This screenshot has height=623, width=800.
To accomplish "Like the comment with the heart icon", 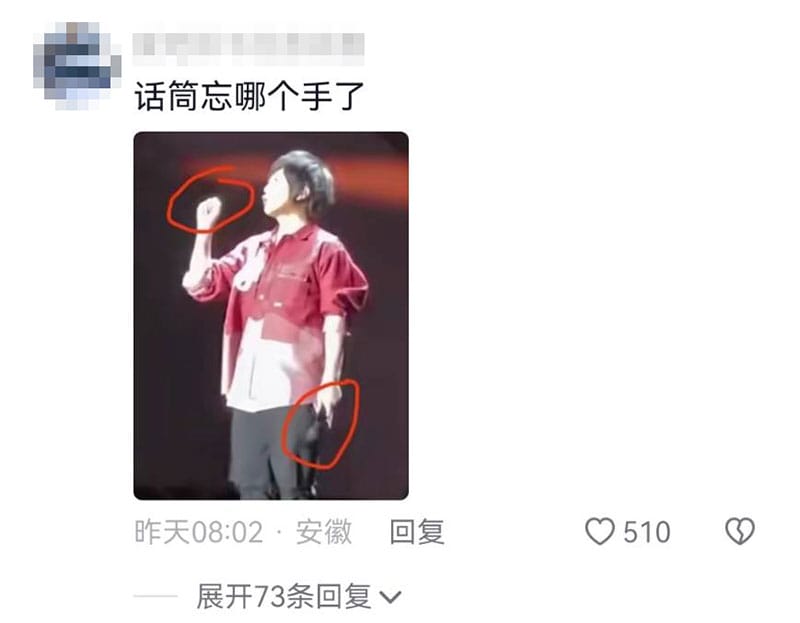I will [599, 531].
